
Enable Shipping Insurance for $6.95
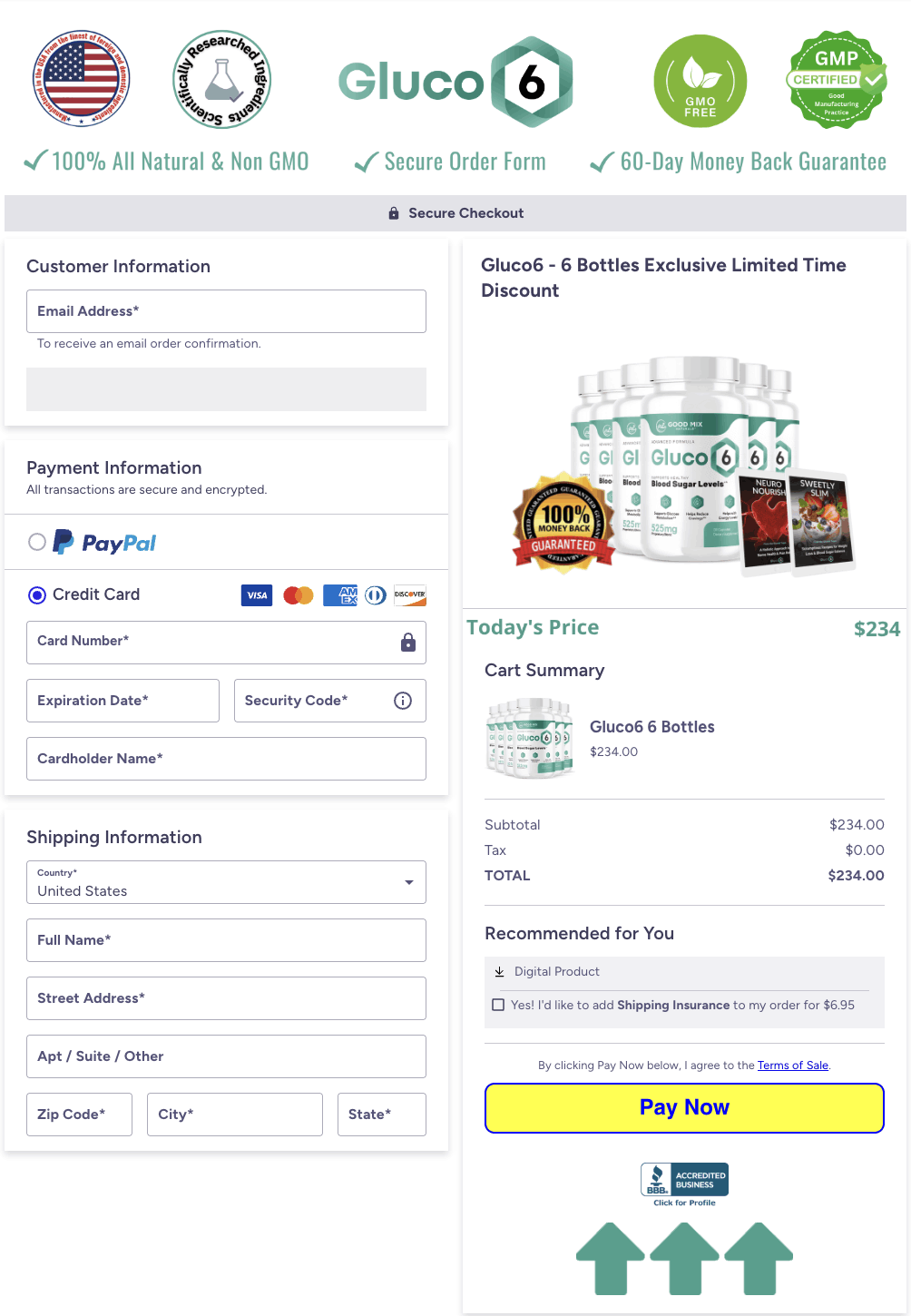498,1004
